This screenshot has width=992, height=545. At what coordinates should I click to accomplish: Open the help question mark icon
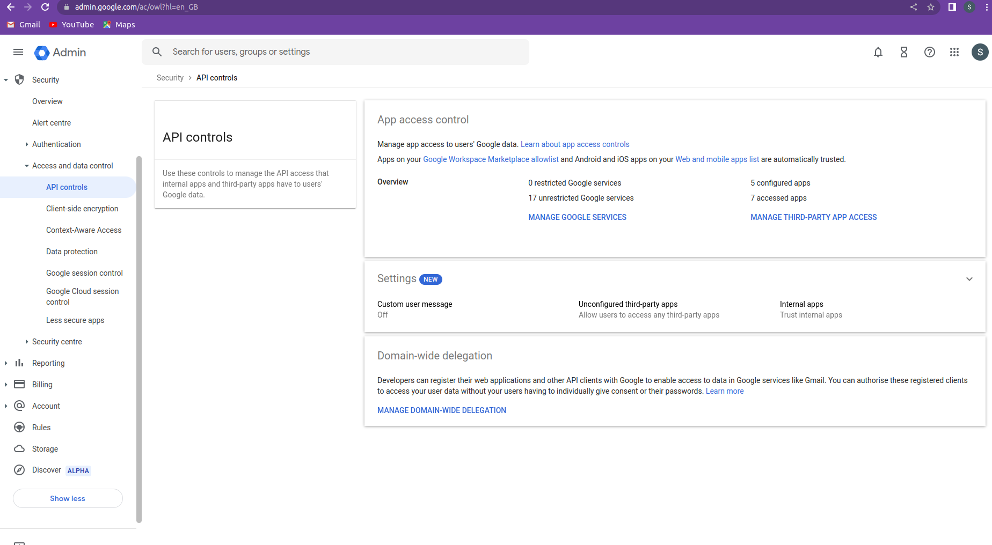[929, 53]
